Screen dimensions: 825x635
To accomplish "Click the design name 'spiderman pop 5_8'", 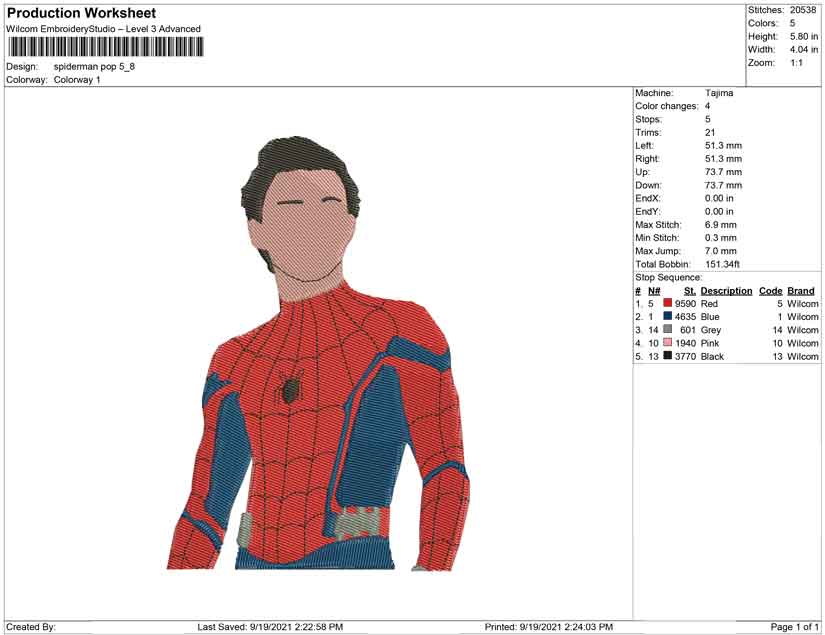I will (x=94, y=66).
